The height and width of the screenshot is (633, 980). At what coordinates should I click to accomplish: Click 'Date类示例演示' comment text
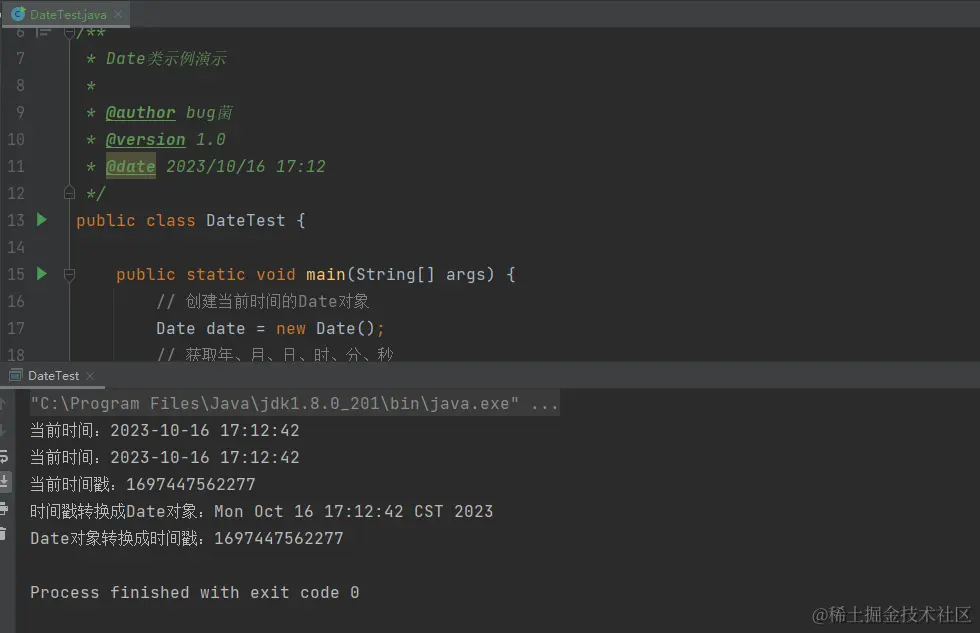pyautogui.click(x=166, y=59)
